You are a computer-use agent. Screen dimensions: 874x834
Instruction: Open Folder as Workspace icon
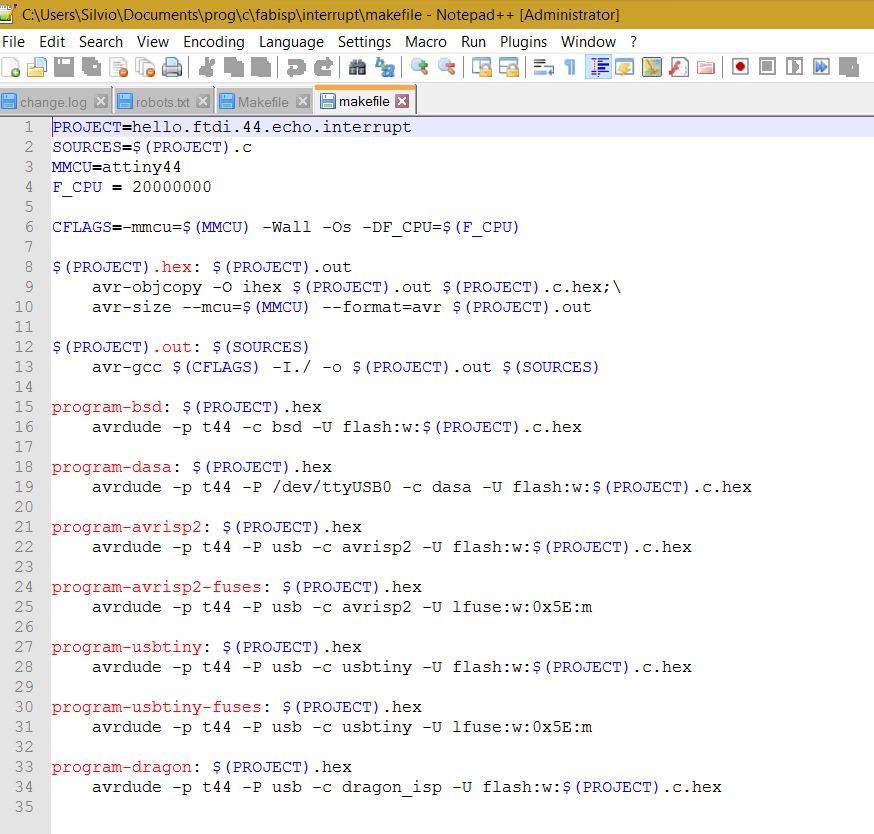pos(706,67)
